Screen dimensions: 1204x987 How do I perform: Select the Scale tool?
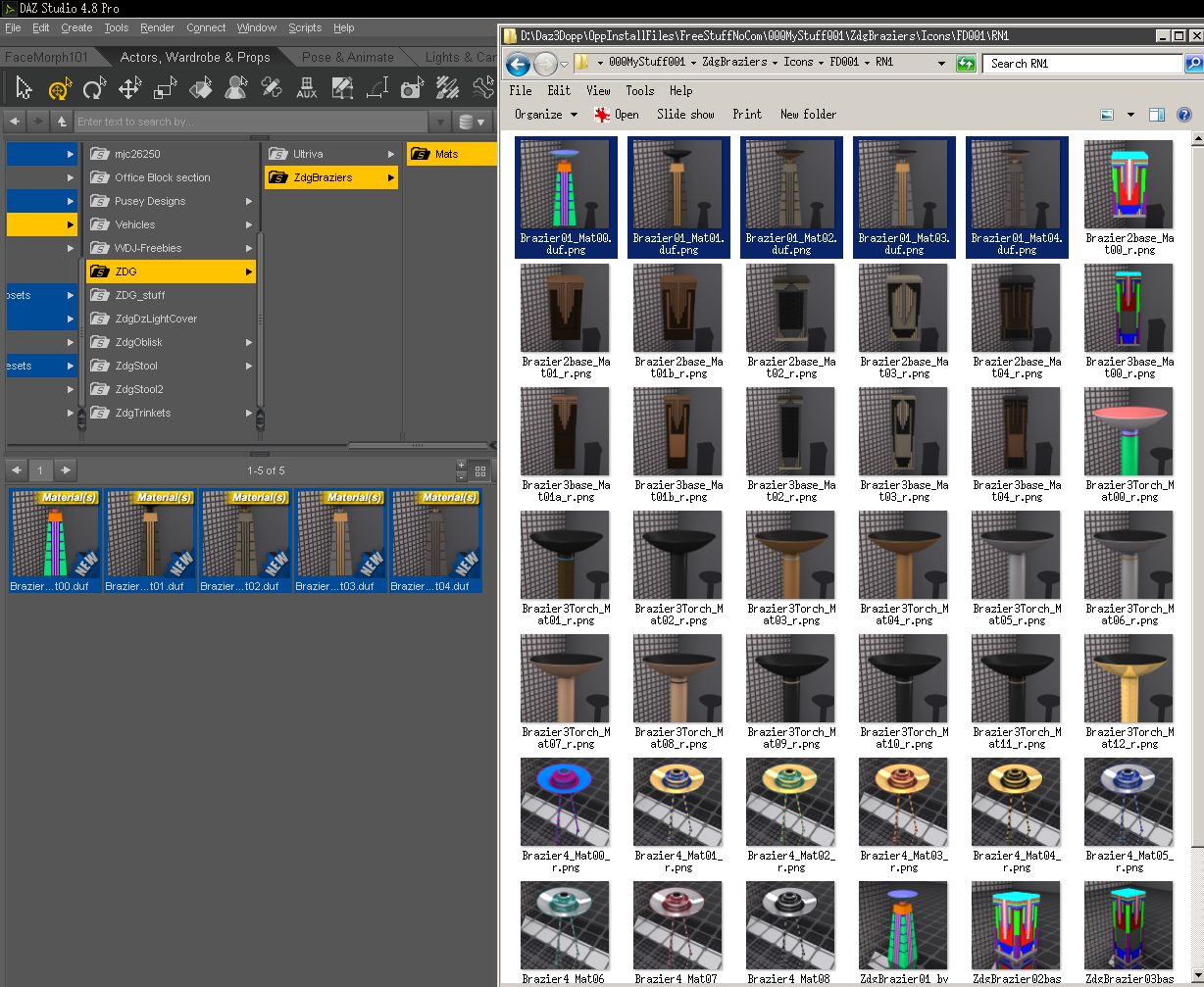click(165, 89)
